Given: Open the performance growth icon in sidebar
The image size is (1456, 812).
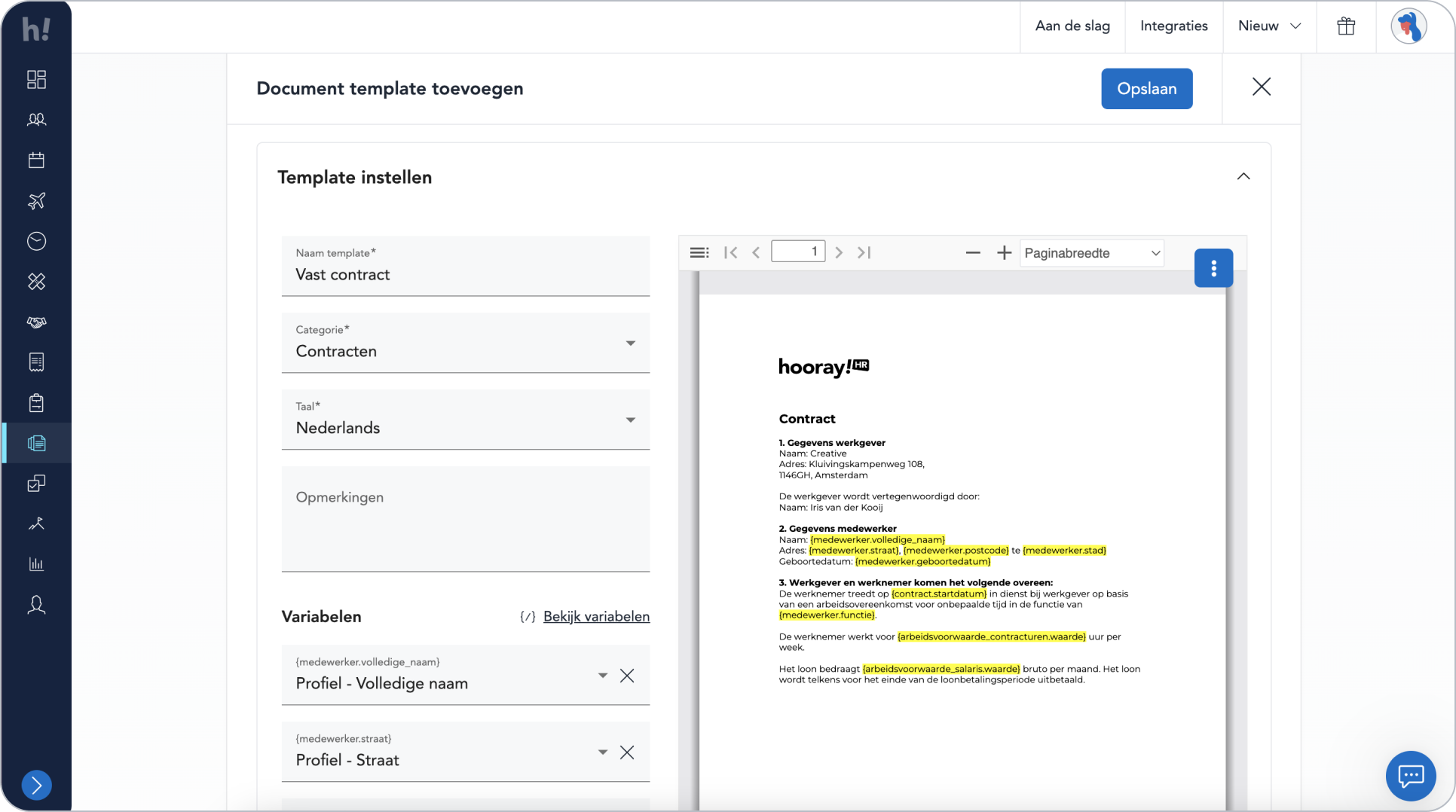Looking at the screenshot, I should pos(36,524).
